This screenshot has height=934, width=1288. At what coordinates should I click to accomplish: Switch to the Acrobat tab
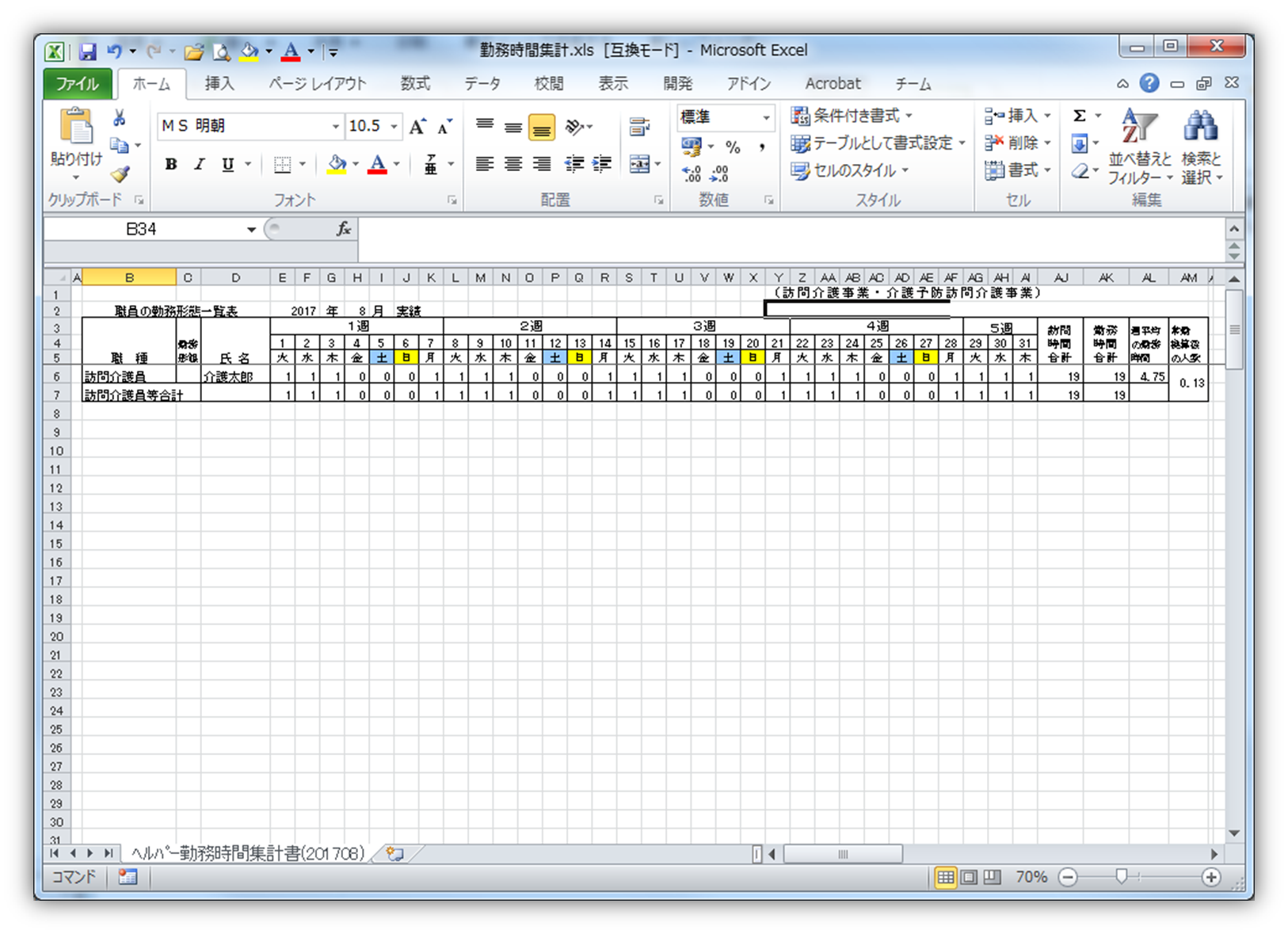click(833, 83)
